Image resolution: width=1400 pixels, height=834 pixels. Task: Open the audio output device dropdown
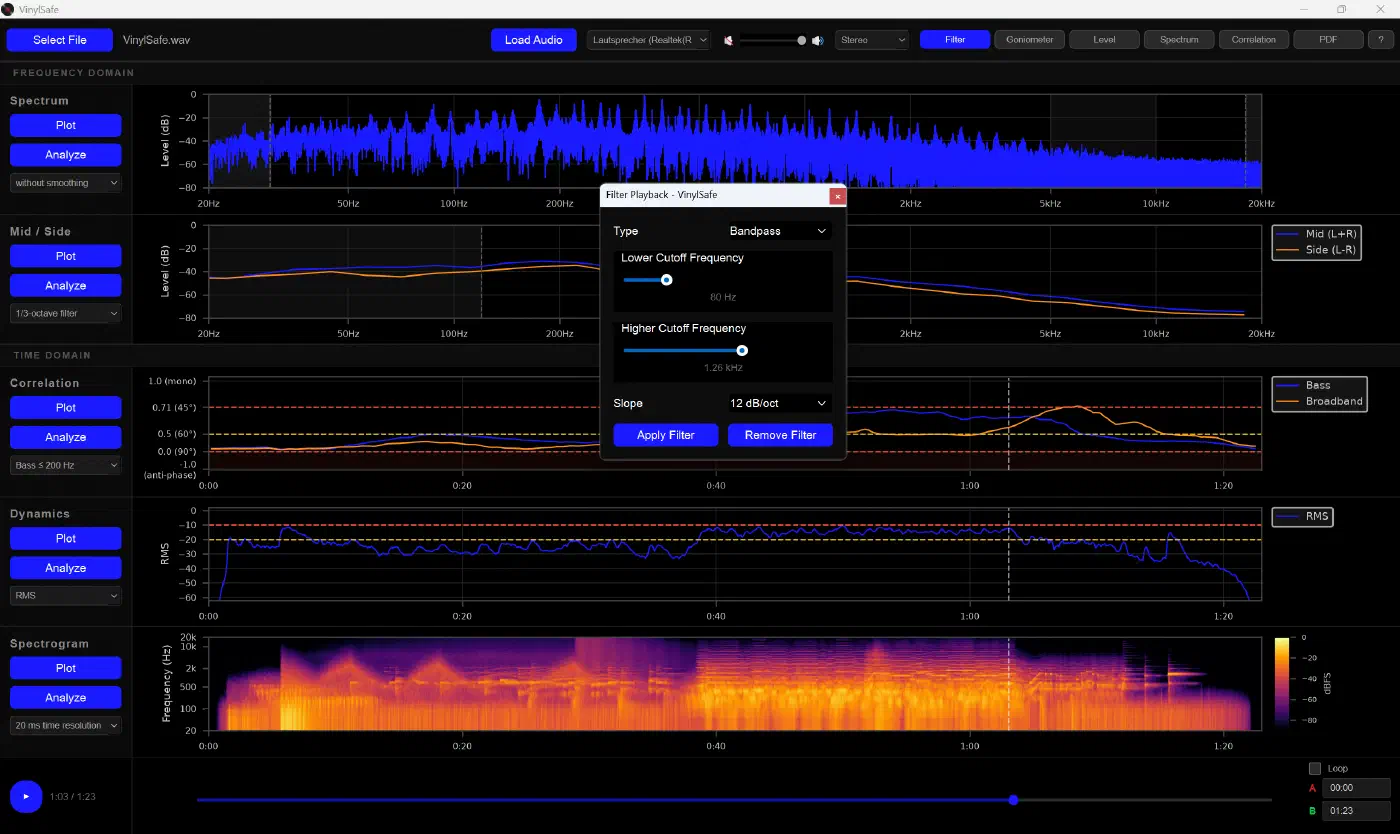coord(649,40)
